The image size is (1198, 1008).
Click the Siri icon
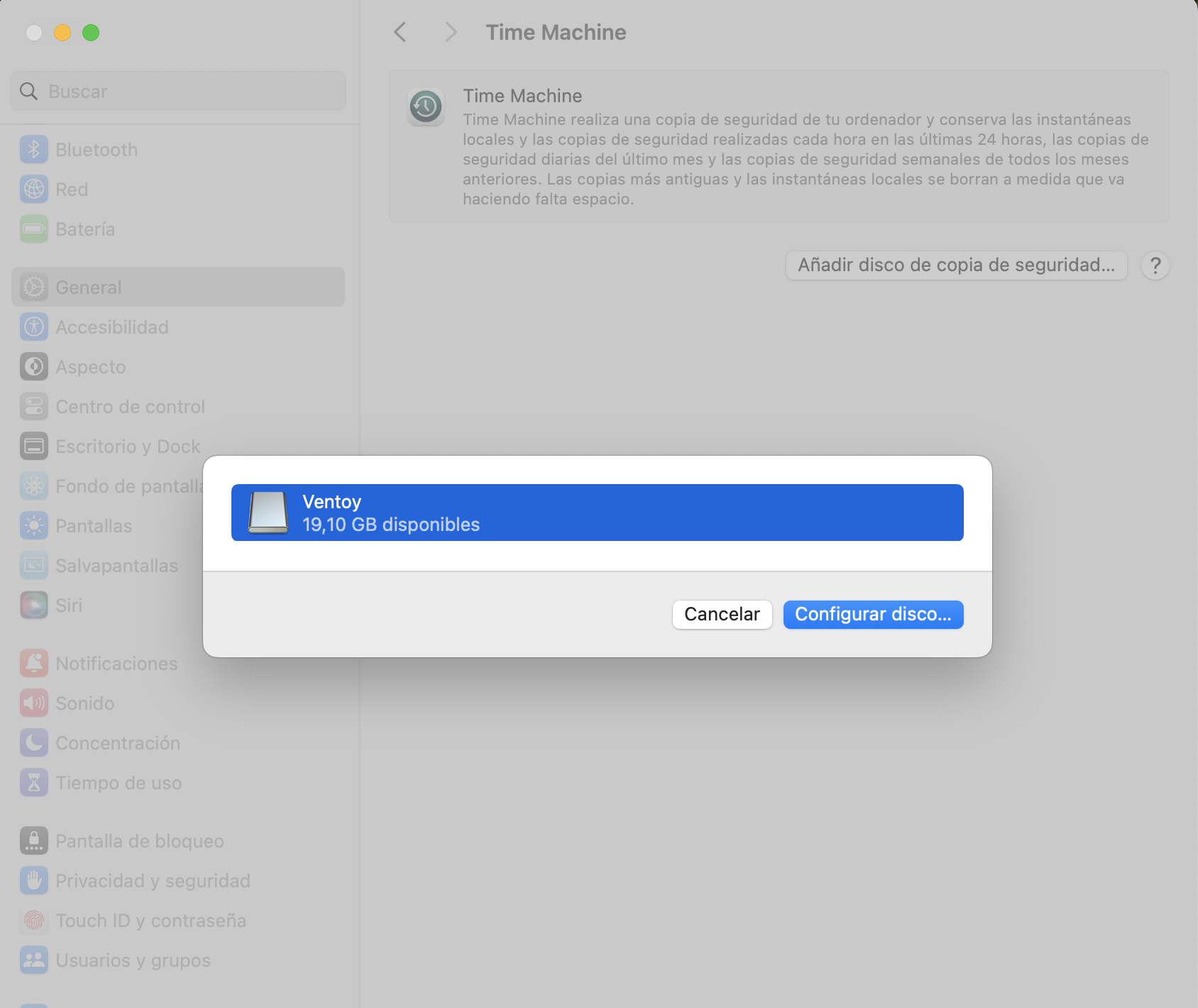pos(34,606)
